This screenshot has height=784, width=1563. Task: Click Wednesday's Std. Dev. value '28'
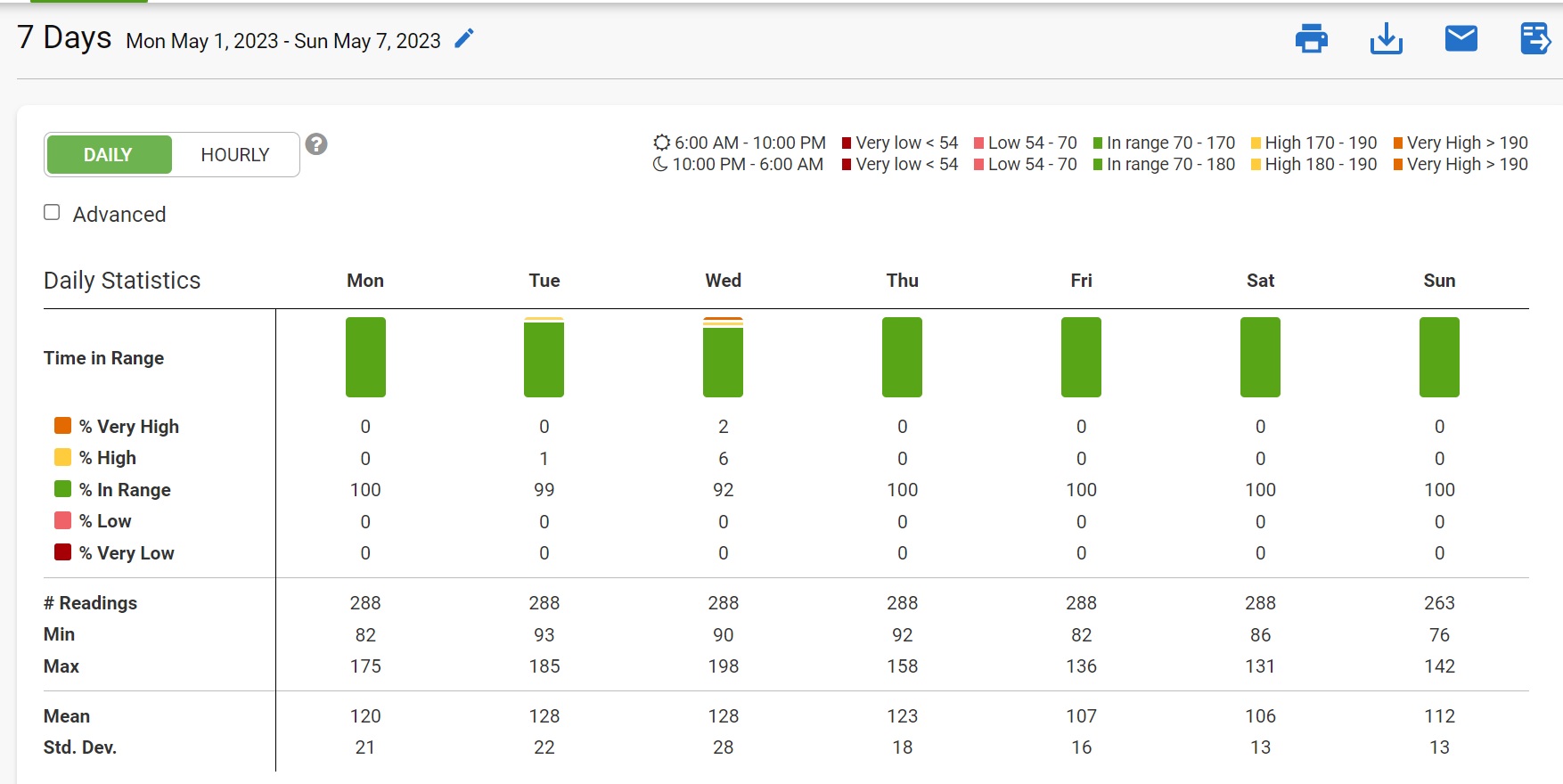(x=723, y=747)
